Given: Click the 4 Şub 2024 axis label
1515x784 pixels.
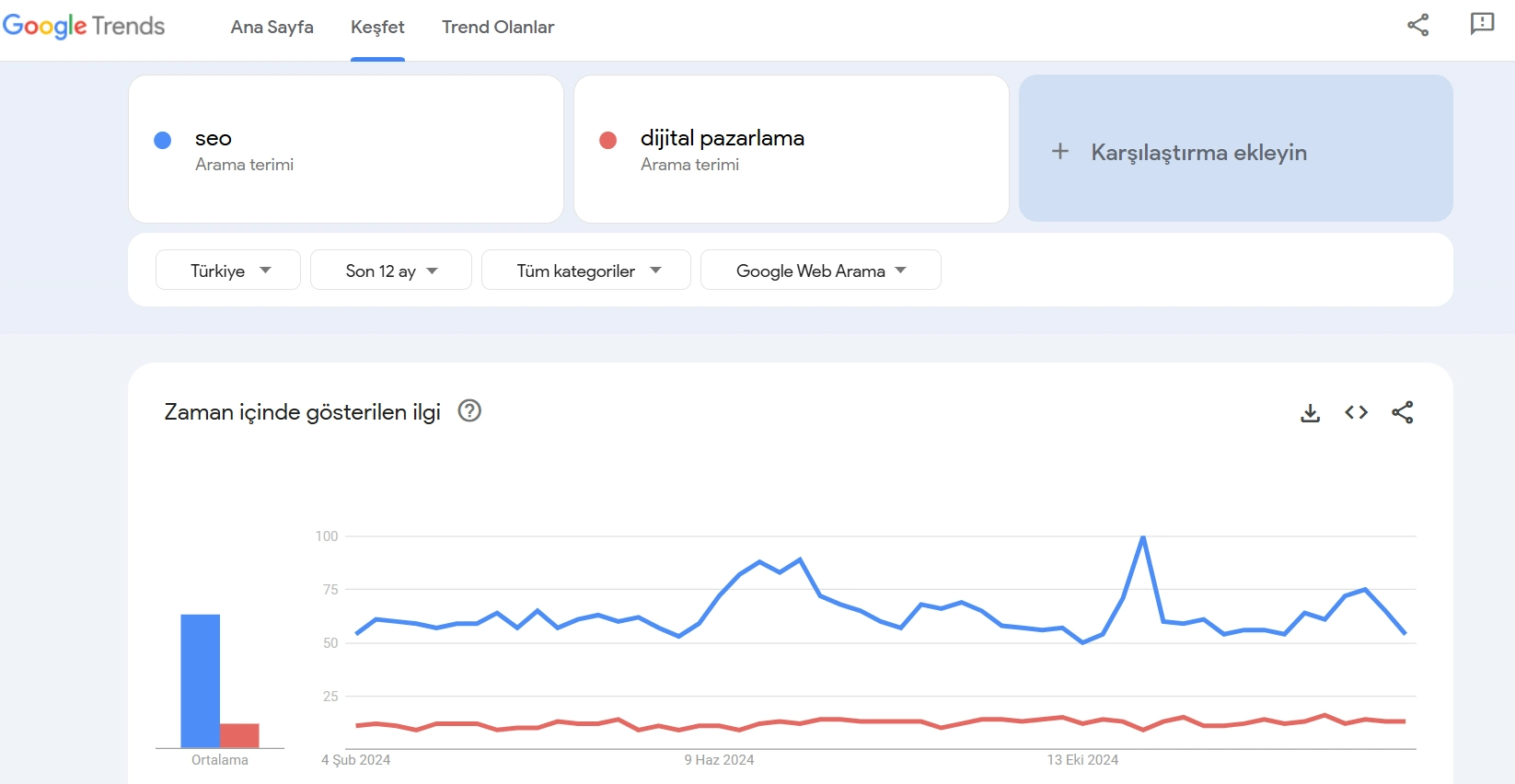Looking at the screenshot, I should (x=355, y=760).
